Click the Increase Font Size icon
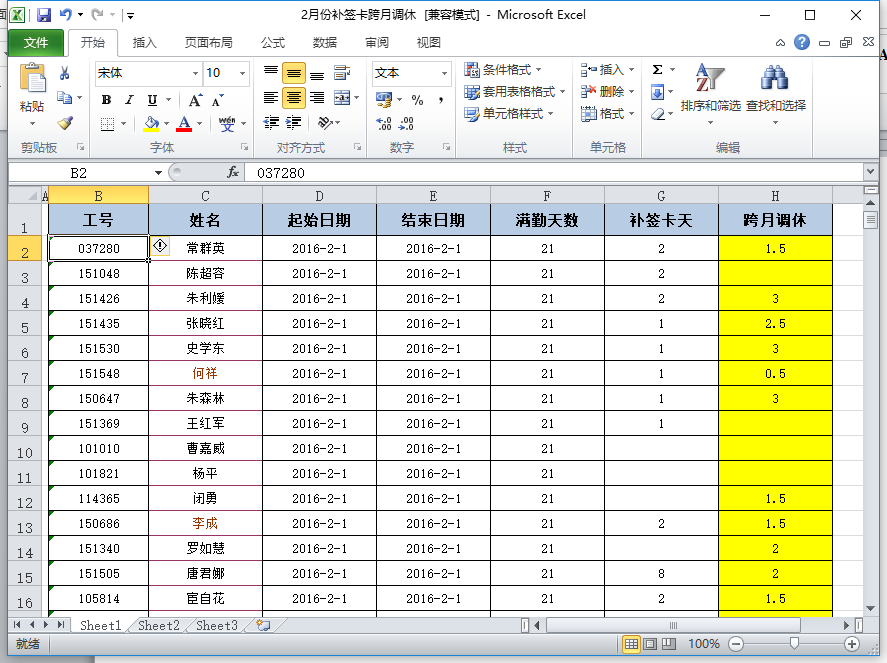This screenshot has height=663, width=887. 195,100
